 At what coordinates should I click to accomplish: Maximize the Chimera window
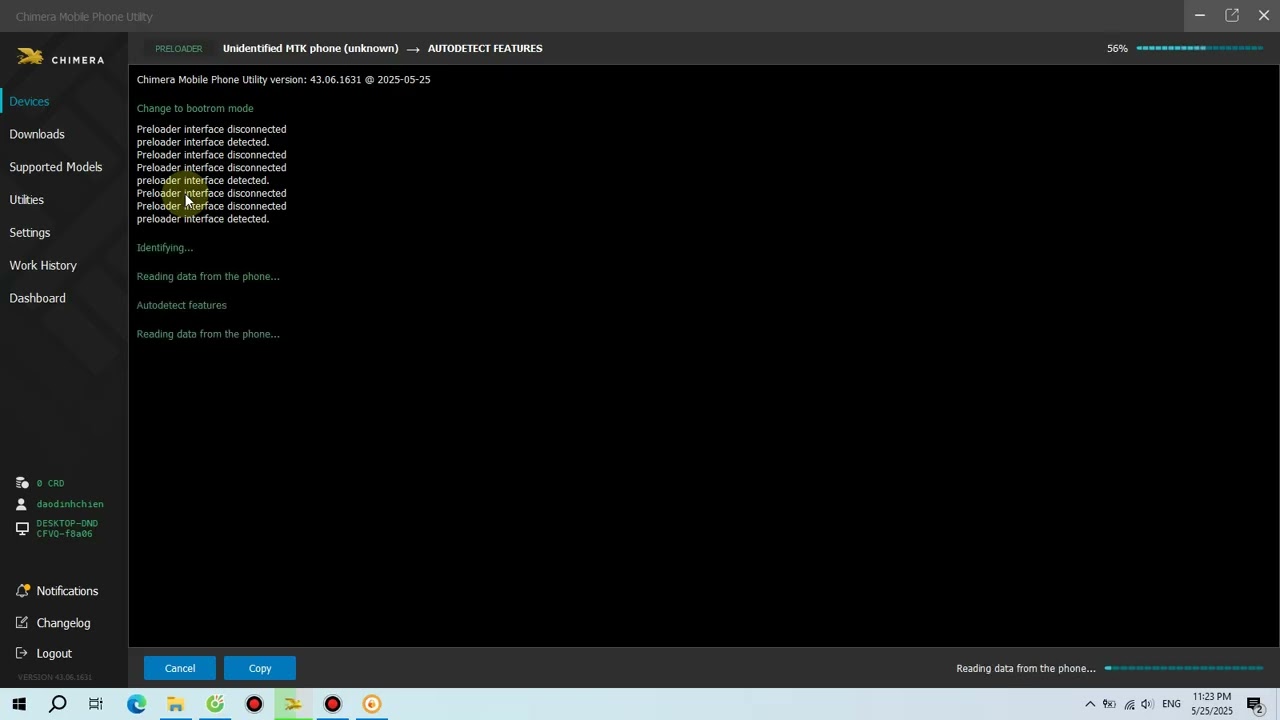1232,15
